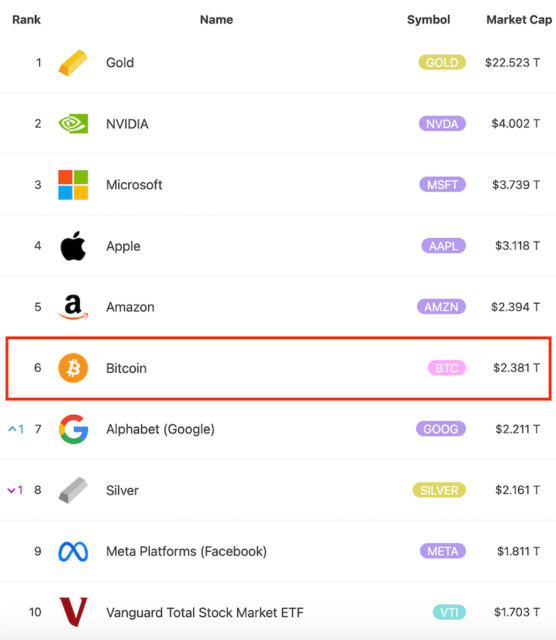
Task: Select the orange Bitcoin icon
Action: click(x=73, y=368)
